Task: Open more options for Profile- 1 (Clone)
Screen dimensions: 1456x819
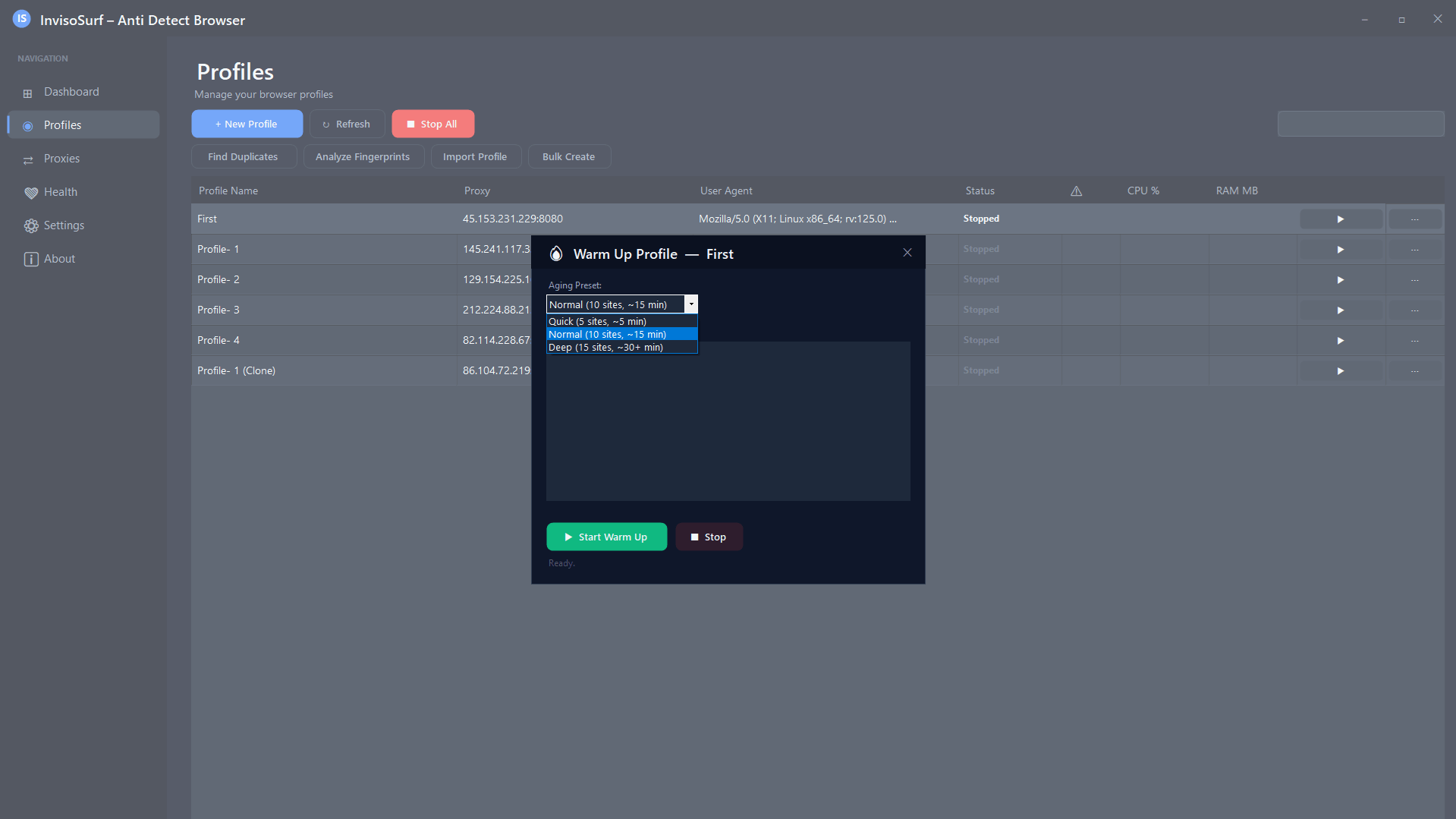Action: tap(1415, 371)
